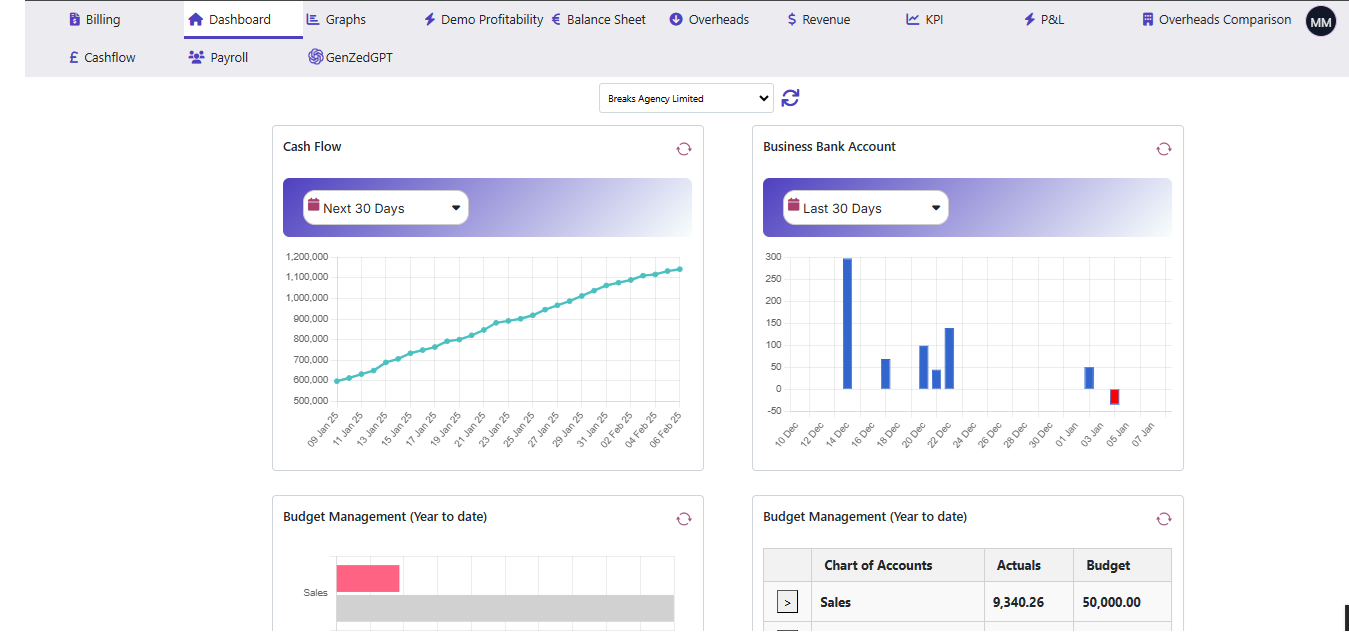The width and height of the screenshot is (1349, 633).
Task: Click the calendar icon in Cash Flow
Action: click(313, 205)
